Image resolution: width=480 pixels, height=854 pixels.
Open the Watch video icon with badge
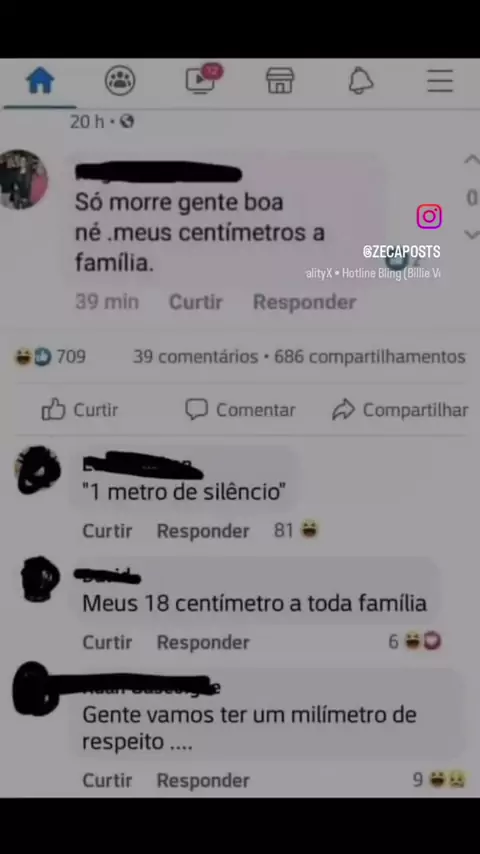click(203, 79)
